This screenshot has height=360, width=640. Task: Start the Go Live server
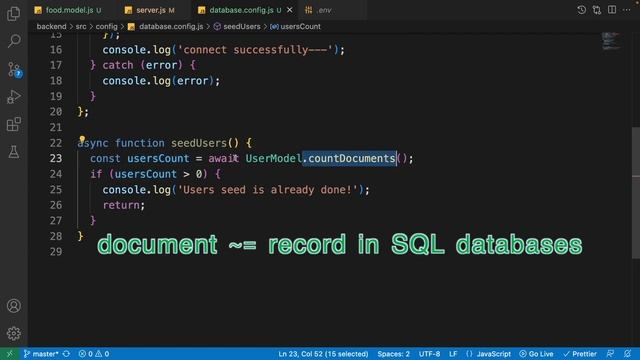coord(536,354)
